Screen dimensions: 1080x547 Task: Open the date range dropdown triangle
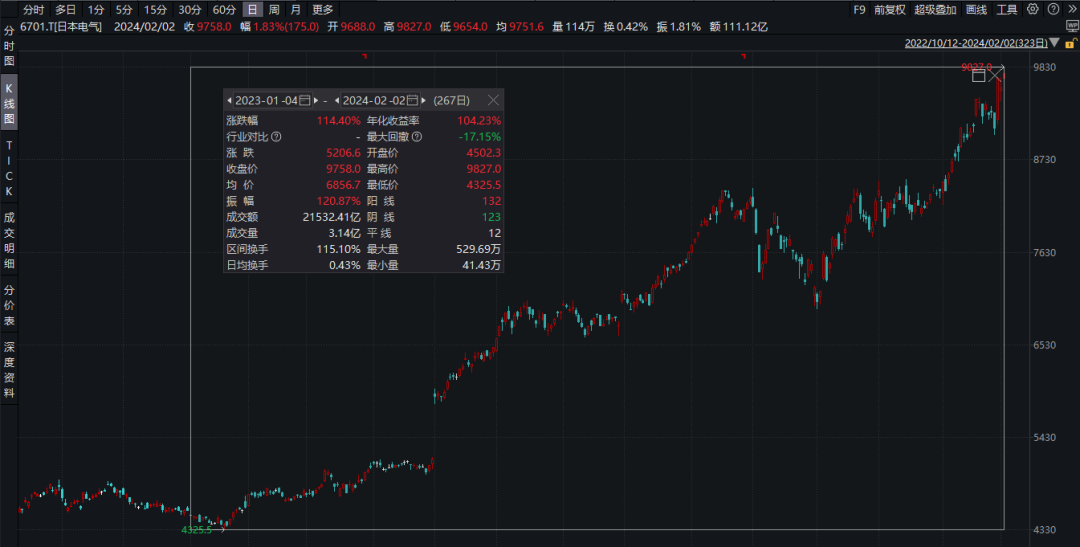(1053, 44)
